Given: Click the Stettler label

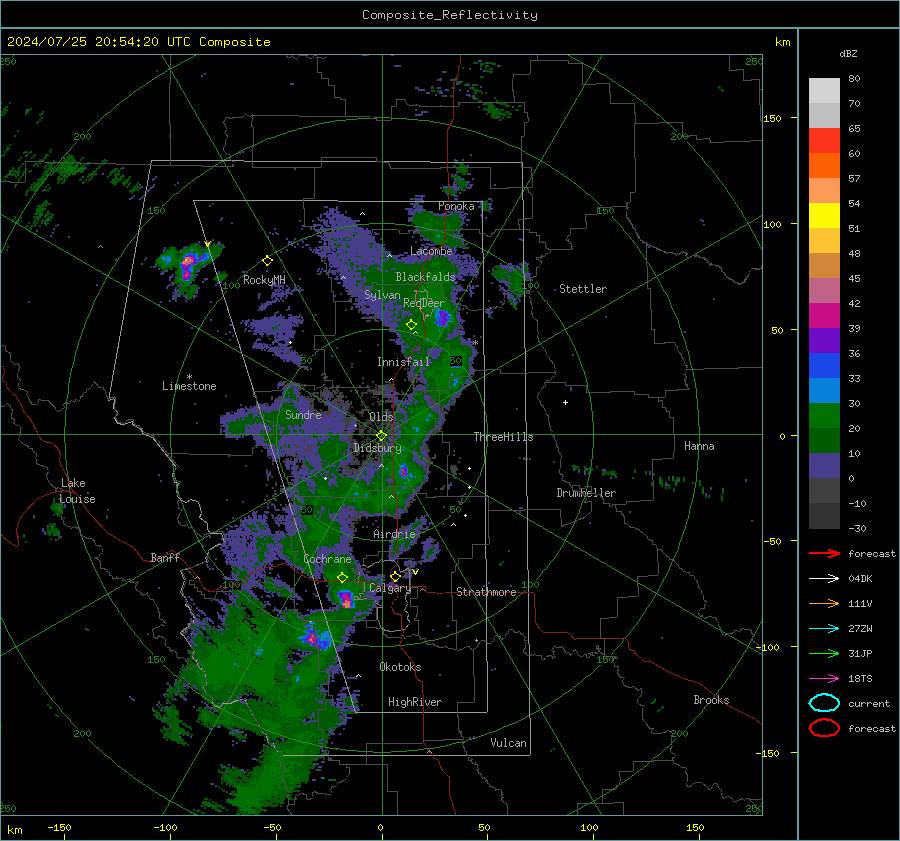Looking at the screenshot, I should click(x=583, y=289).
